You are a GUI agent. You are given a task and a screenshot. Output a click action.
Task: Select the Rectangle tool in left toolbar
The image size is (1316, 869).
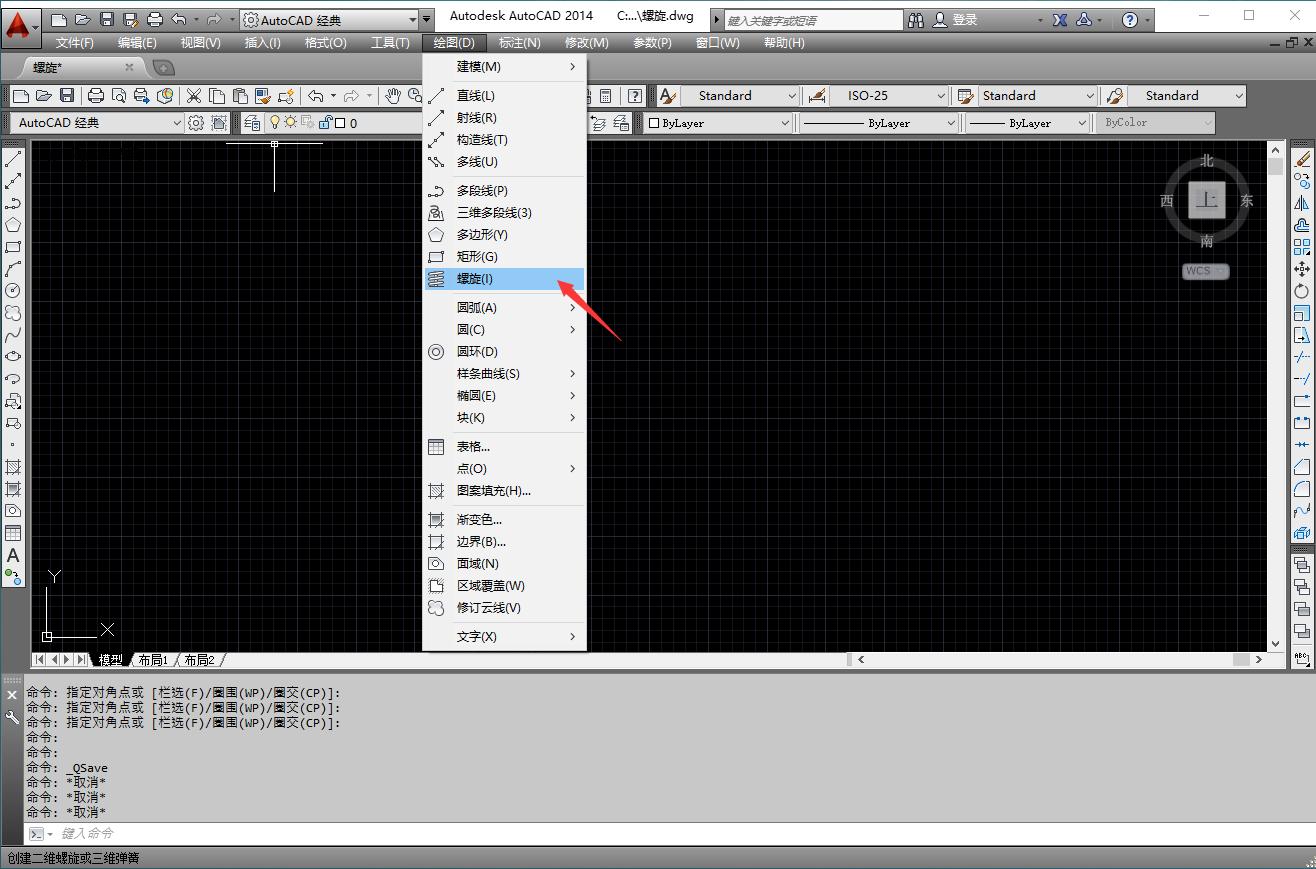pos(13,247)
